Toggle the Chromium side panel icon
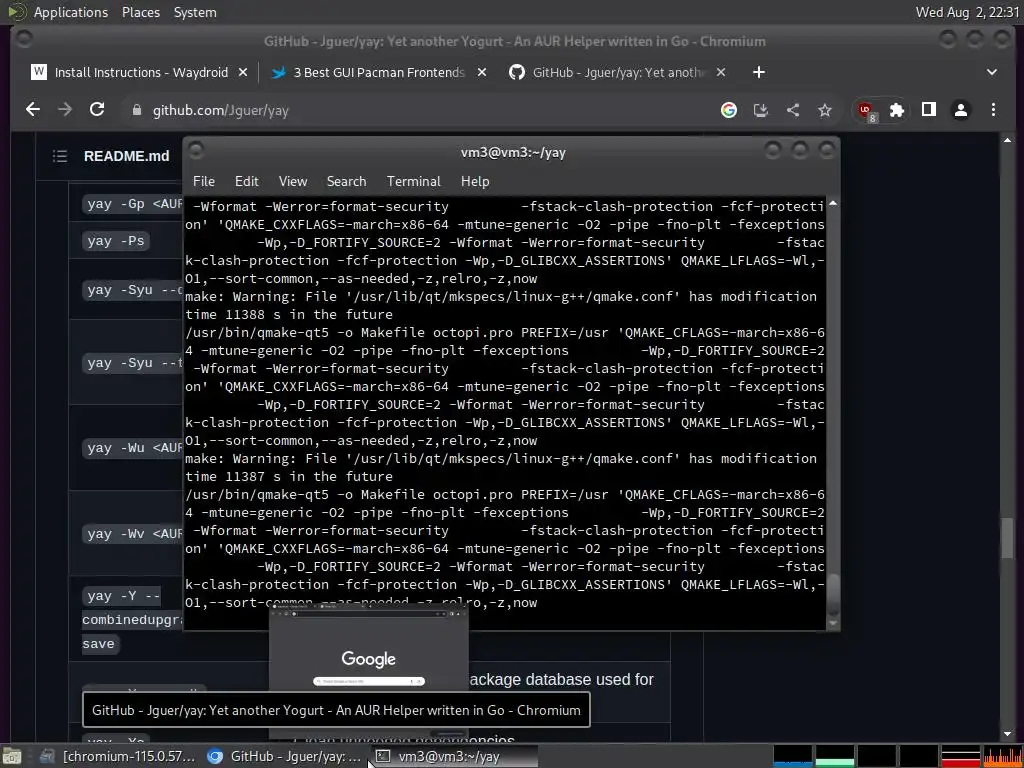Viewport: 1024px width, 768px height. (x=929, y=110)
